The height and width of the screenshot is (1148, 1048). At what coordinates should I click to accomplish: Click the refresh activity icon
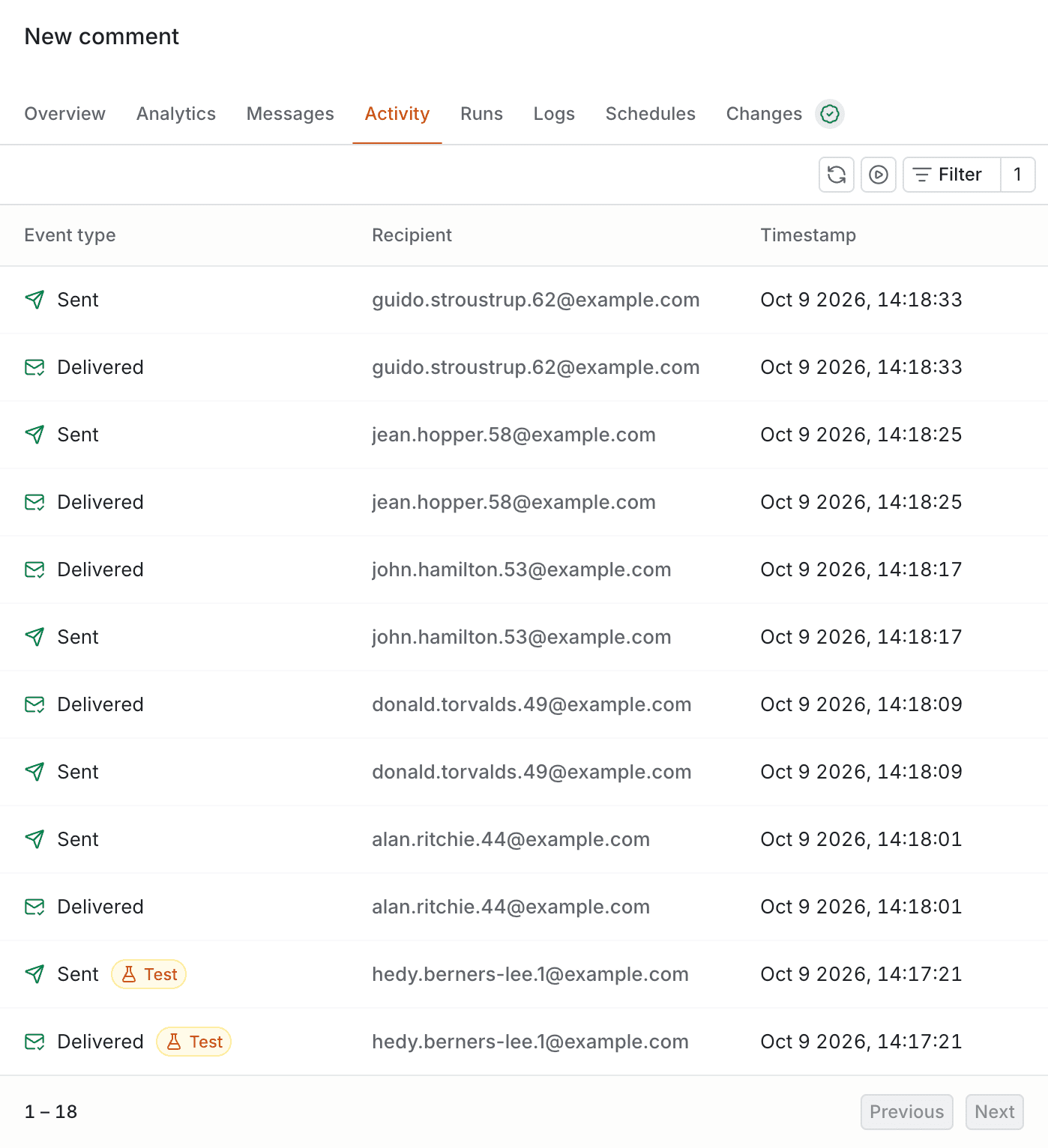(837, 175)
